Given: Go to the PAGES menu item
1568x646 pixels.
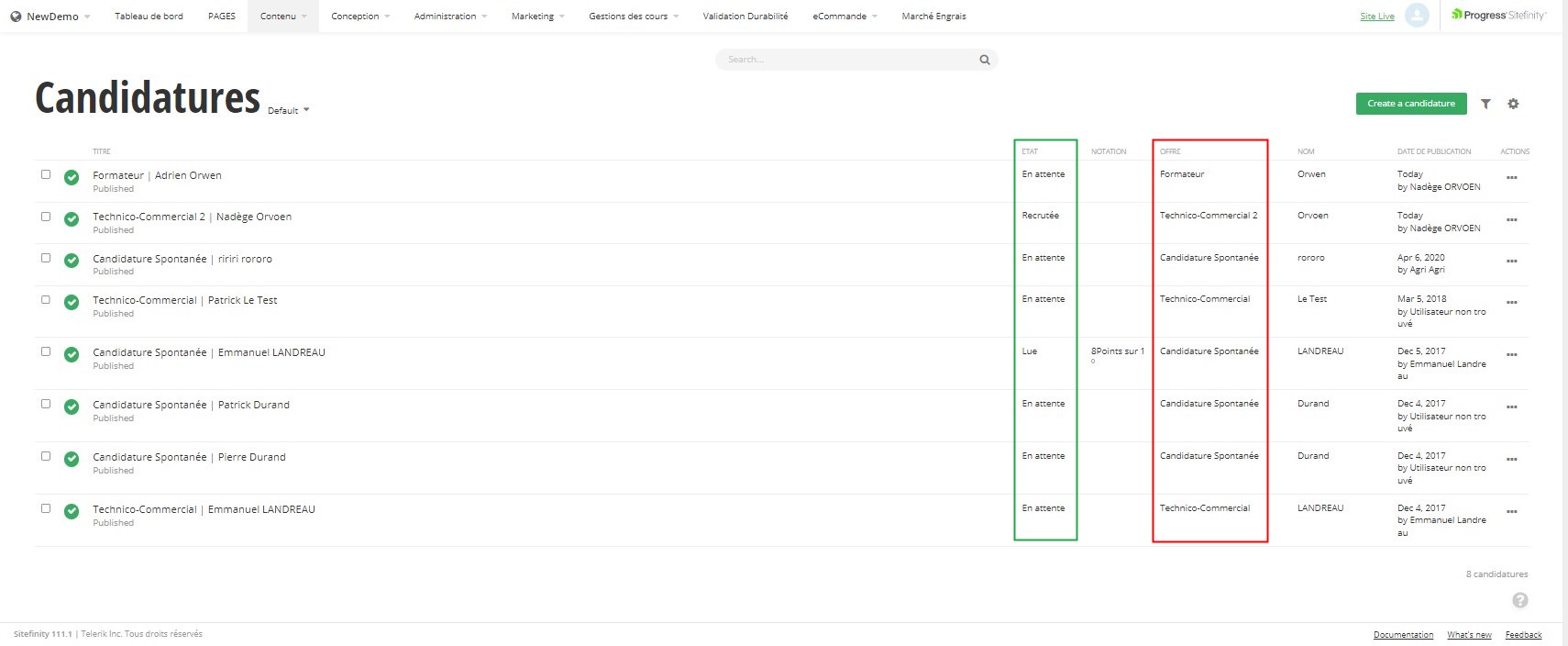Looking at the screenshot, I should (x=221, y=17).
